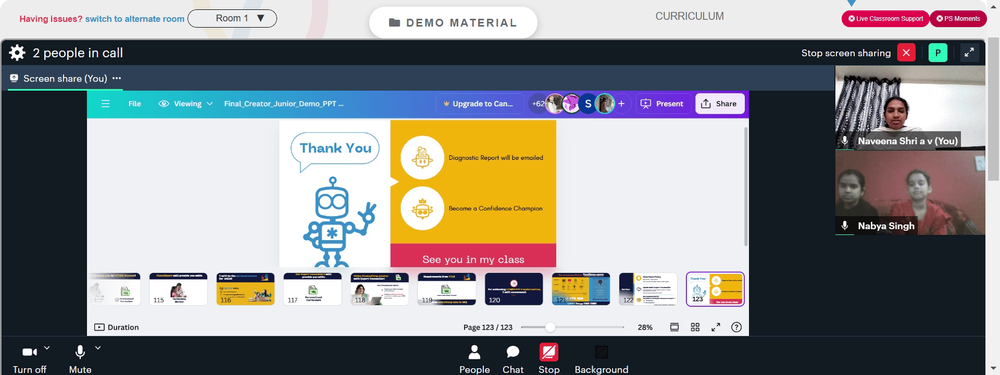Expand microphone options chevron
The width and height of the screenshot is (1000, 375).
pyautogui.click(x=98, y=348)
